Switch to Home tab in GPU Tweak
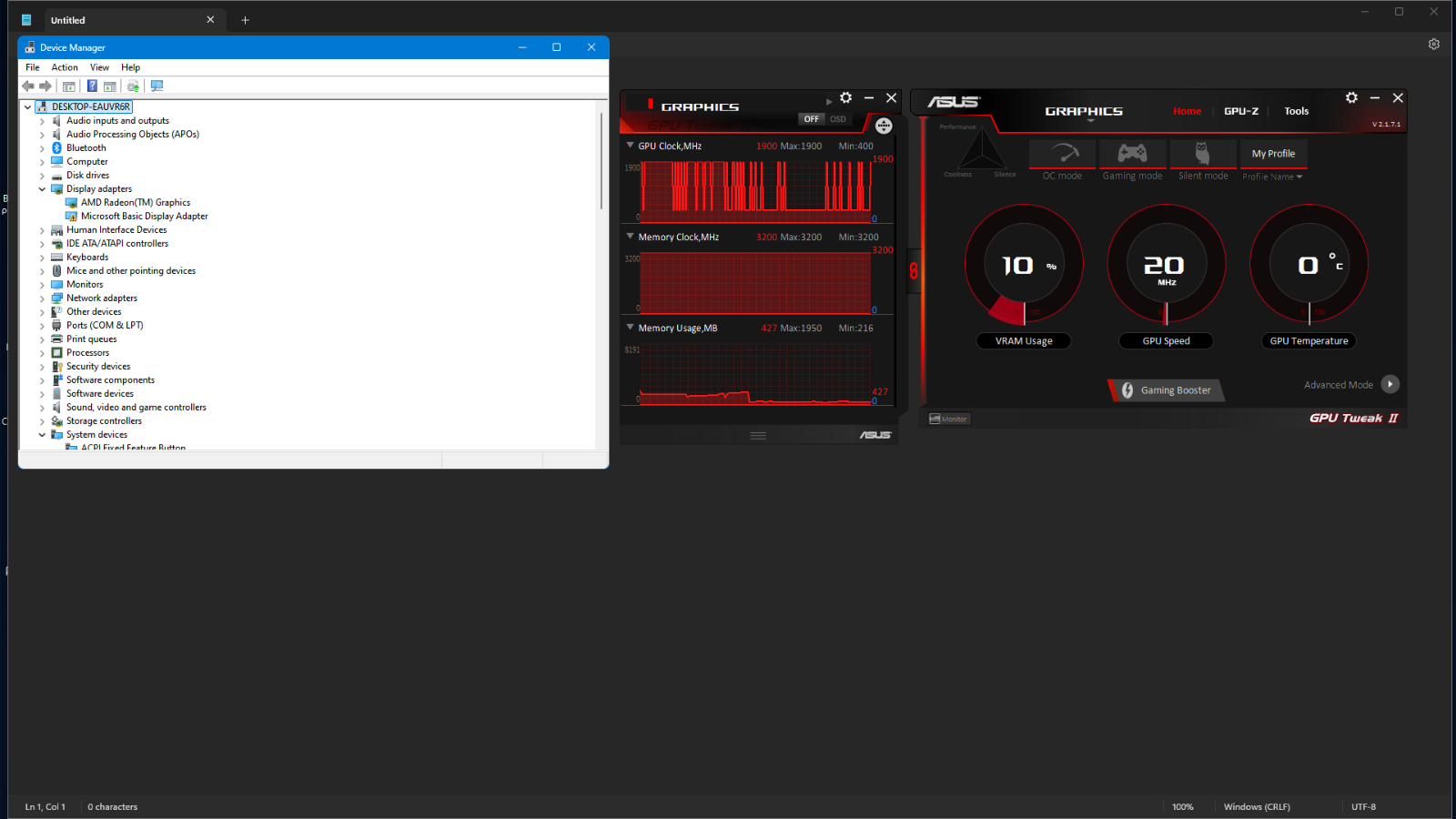The width and height of the screenshot is (1456, 819). point(1187,111)
